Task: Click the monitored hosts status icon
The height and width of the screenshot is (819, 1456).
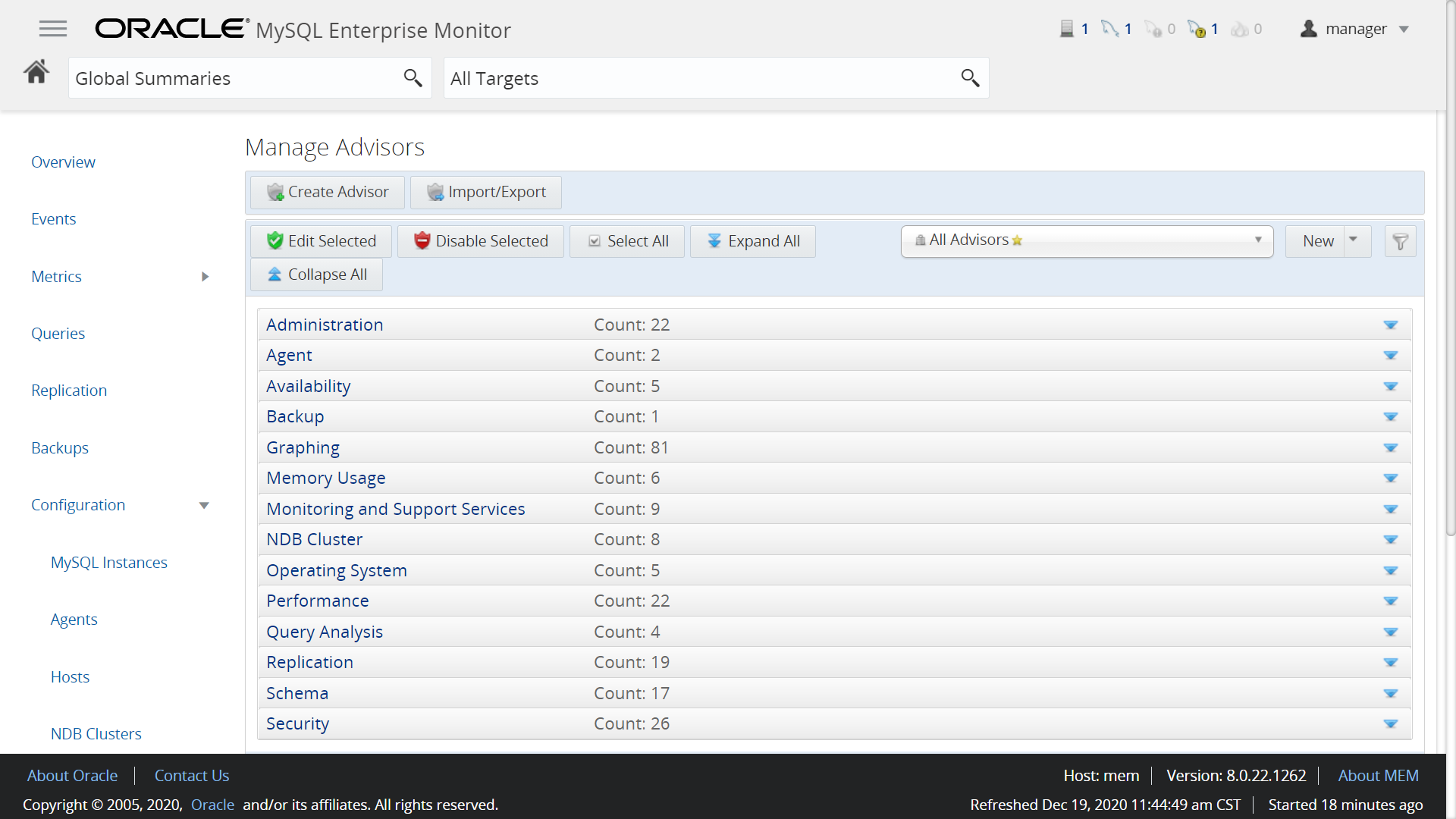Action: (x=1067, y=29)
